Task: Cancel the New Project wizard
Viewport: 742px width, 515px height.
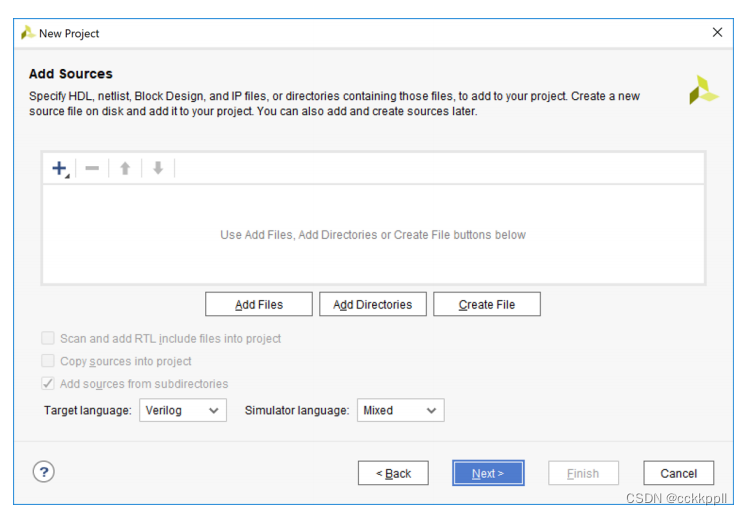Action: click(x=679, y=473)
